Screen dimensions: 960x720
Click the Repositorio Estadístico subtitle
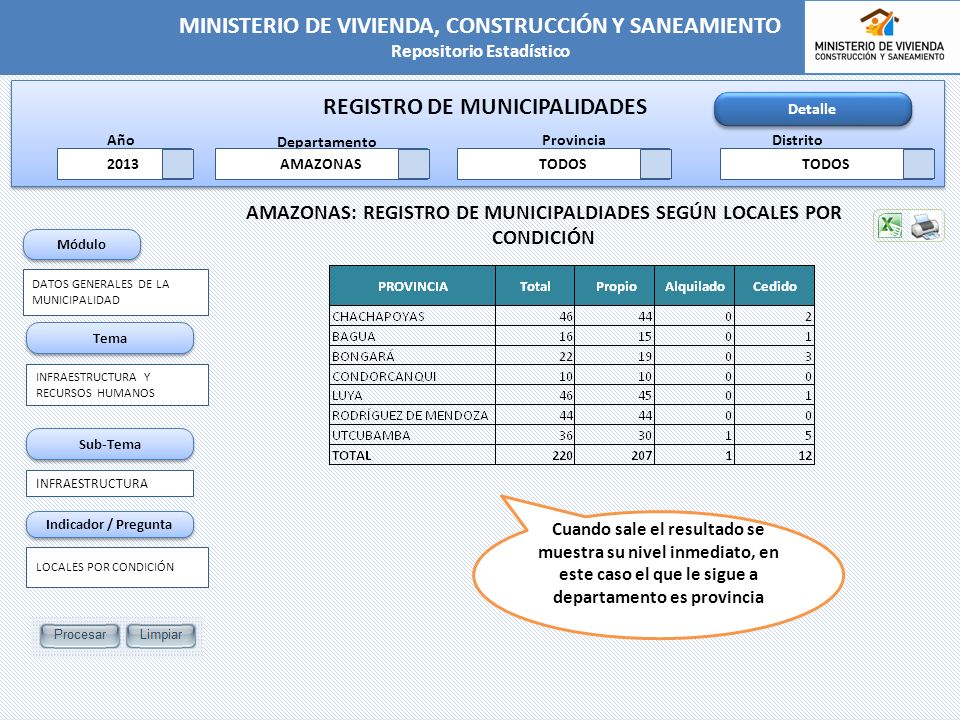481,51
